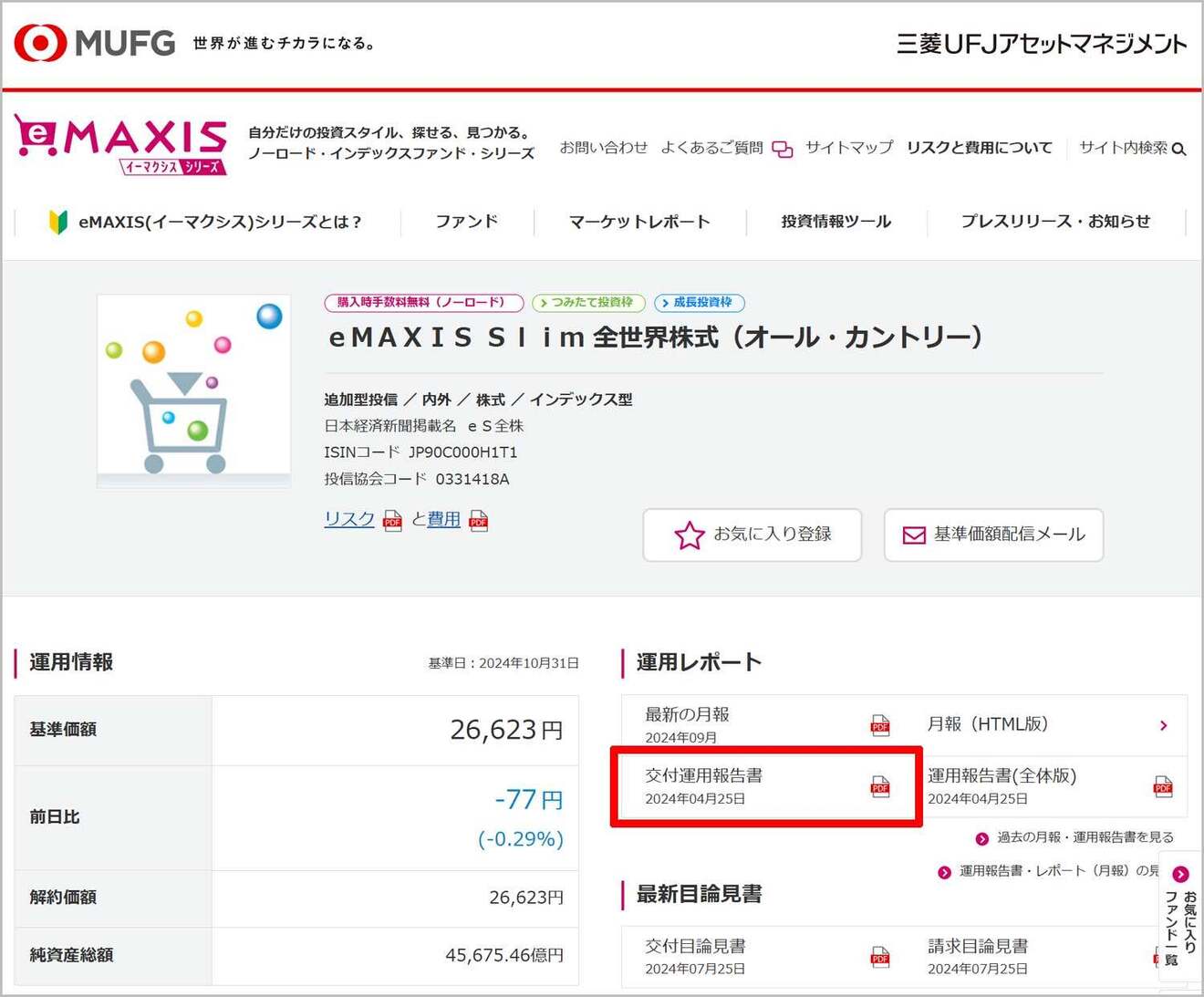Expand the つみたて投資枠 tag chevron
Screen dimensions: 1204x997
point(545,303)
